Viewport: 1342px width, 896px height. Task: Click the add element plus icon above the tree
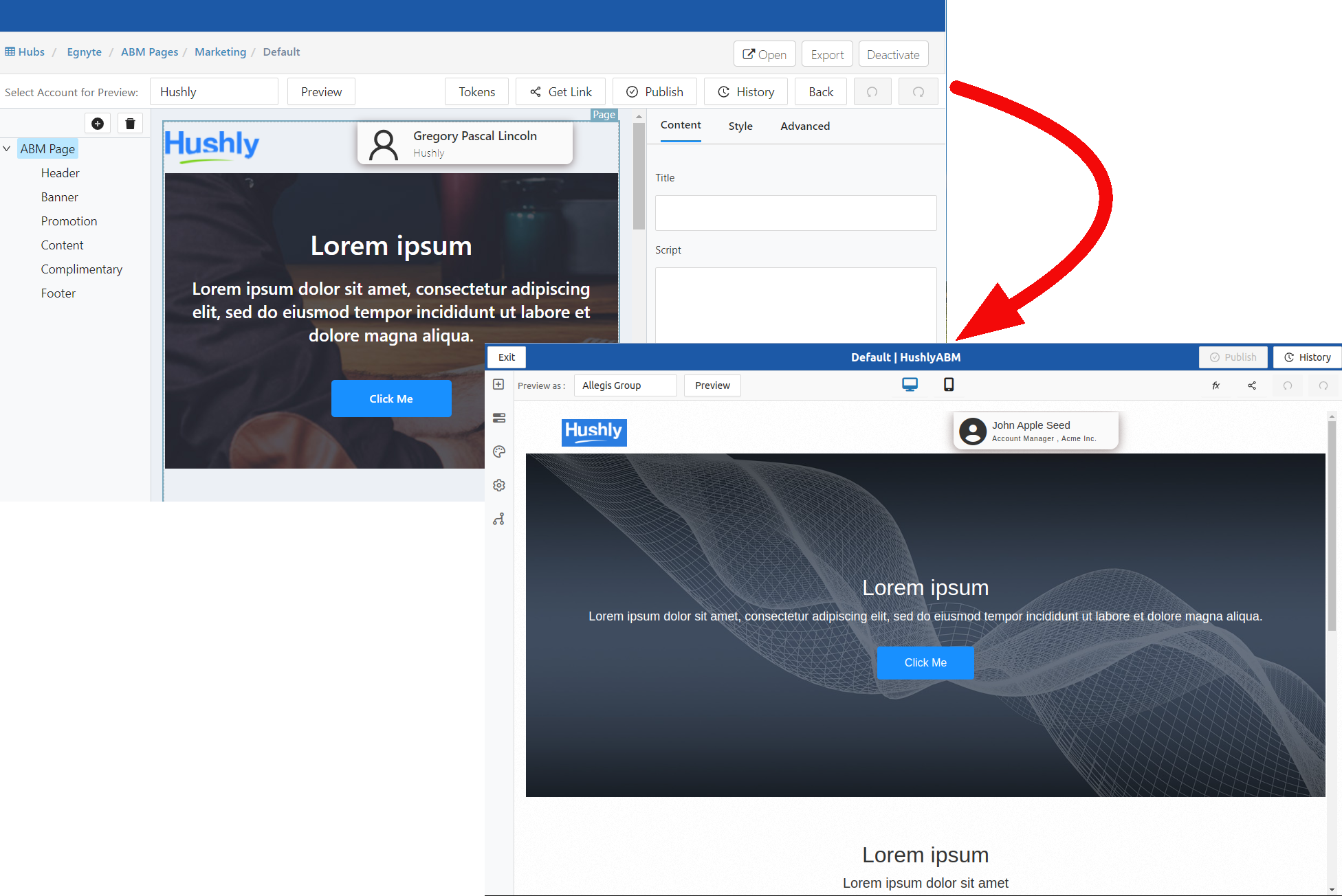[x=98, y=124]
